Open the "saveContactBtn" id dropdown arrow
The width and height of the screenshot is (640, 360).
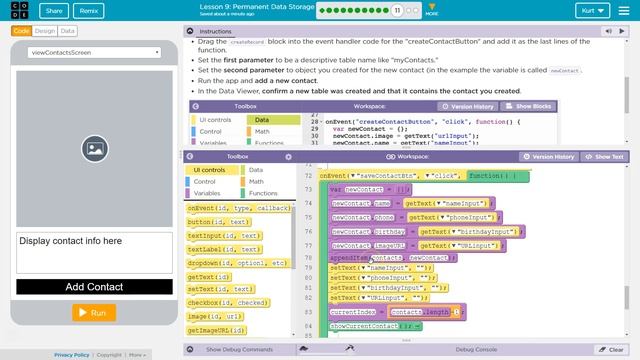pyautogui.click(x=353, y=176)
